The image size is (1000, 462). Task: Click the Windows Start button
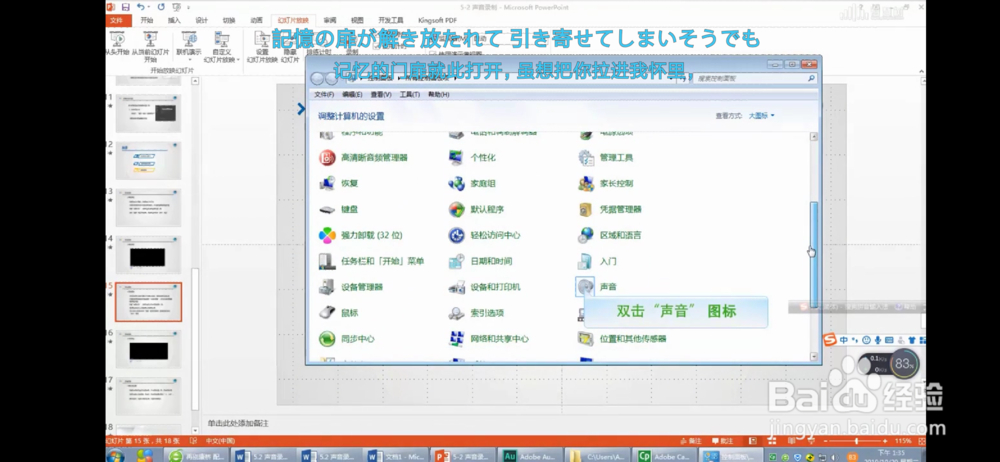coord(115,456)
